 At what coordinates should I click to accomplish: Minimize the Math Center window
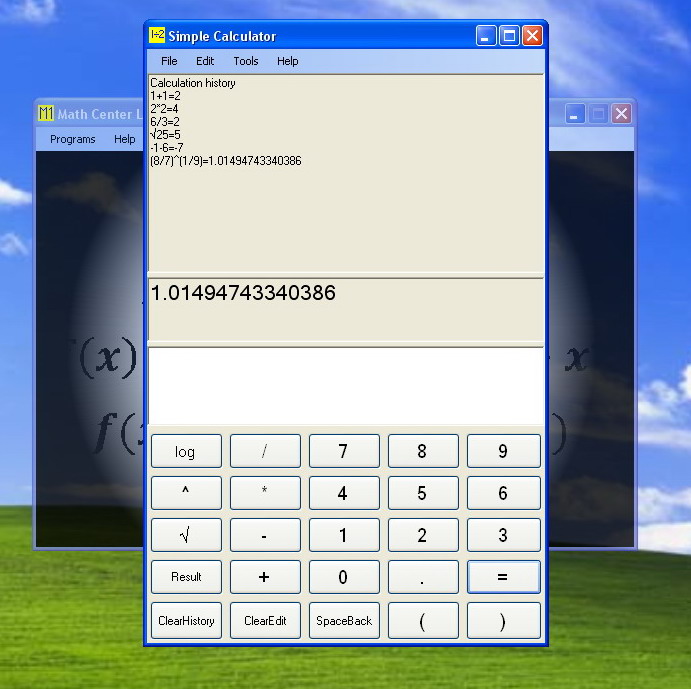click(x=575, y=114)
